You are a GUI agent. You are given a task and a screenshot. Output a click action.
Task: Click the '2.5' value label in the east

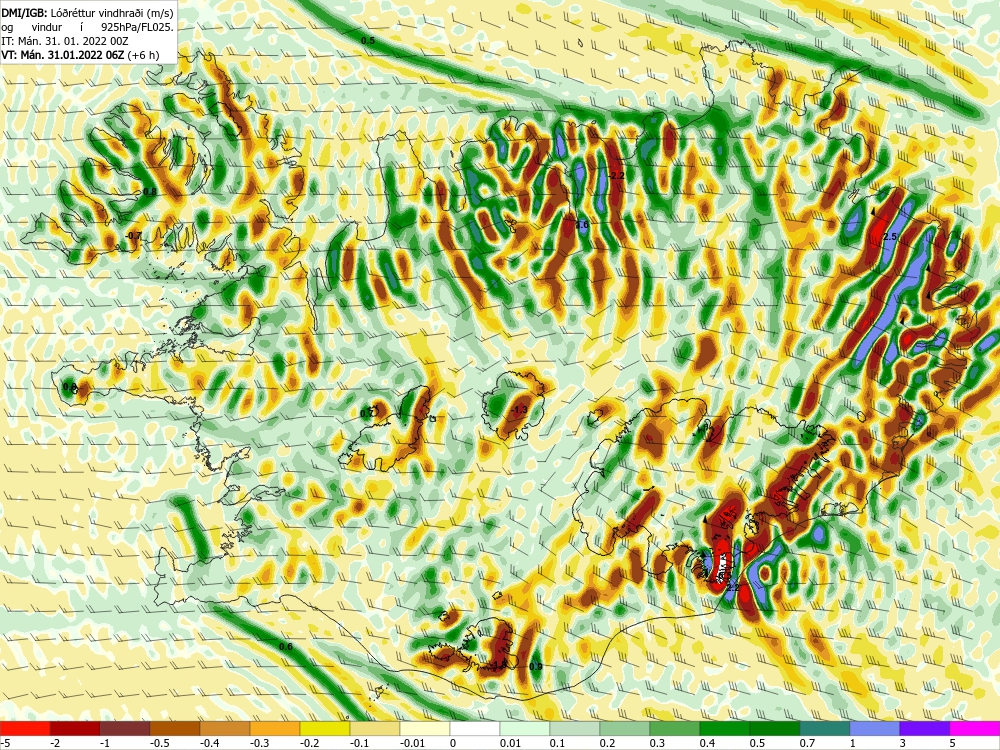(890, 237)
